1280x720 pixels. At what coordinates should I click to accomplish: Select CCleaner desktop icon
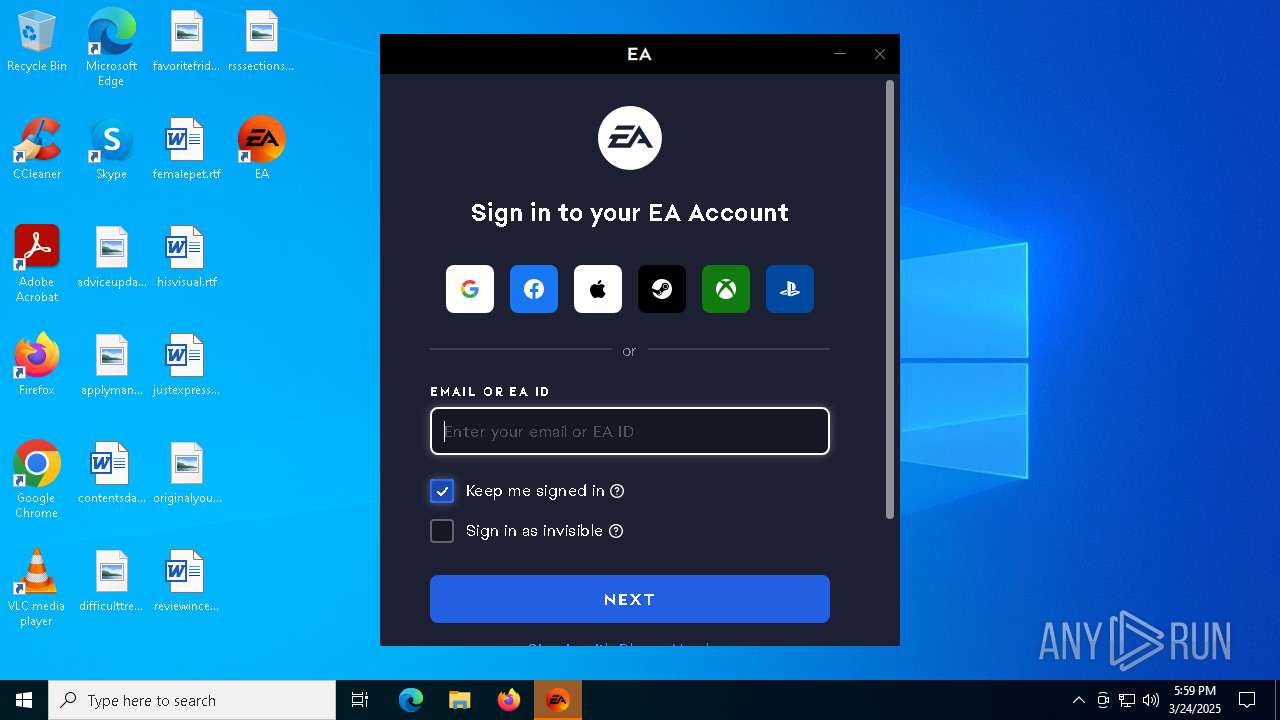[x=37, y=150]
